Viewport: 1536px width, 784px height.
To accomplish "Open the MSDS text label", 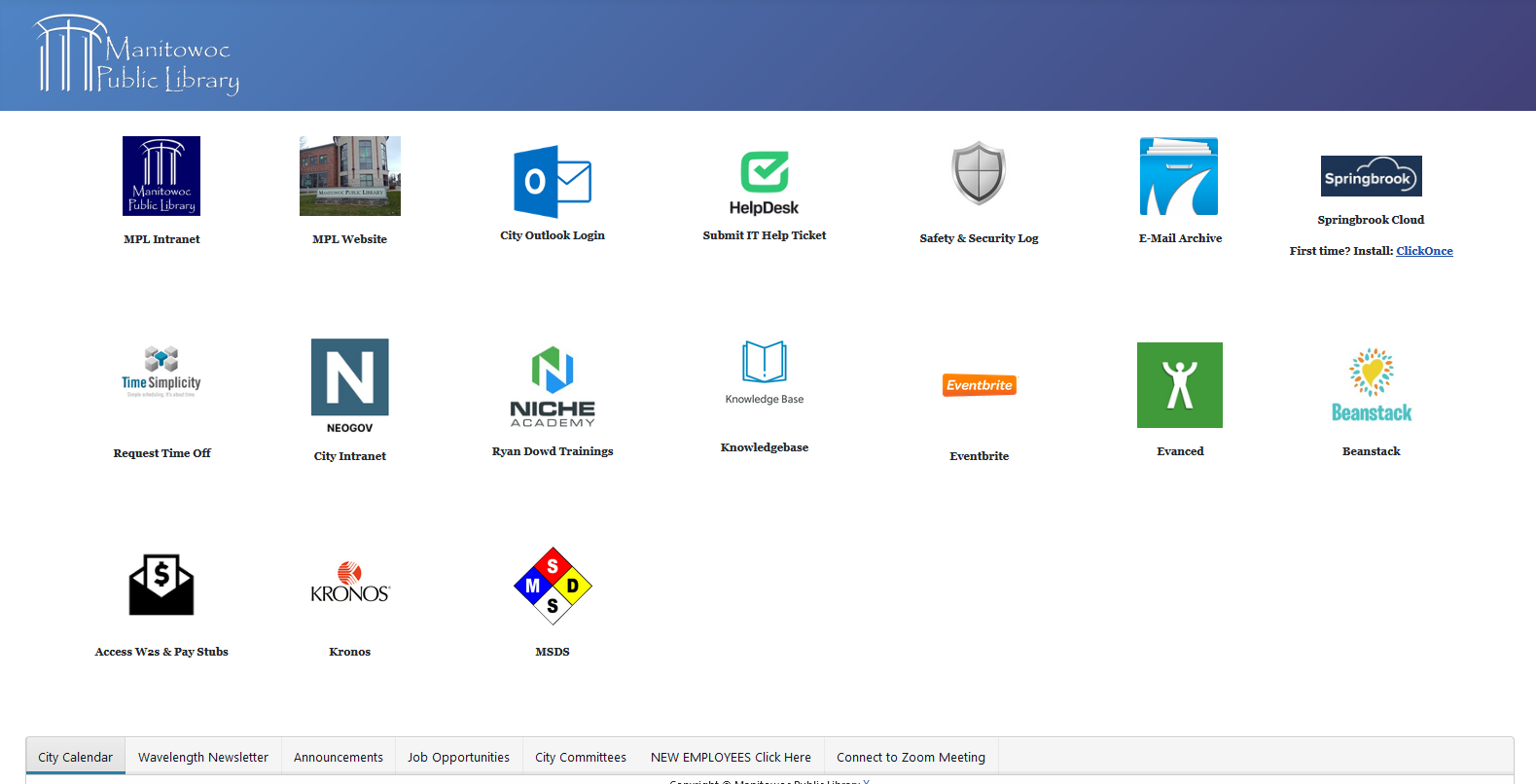I will (553, 652).
